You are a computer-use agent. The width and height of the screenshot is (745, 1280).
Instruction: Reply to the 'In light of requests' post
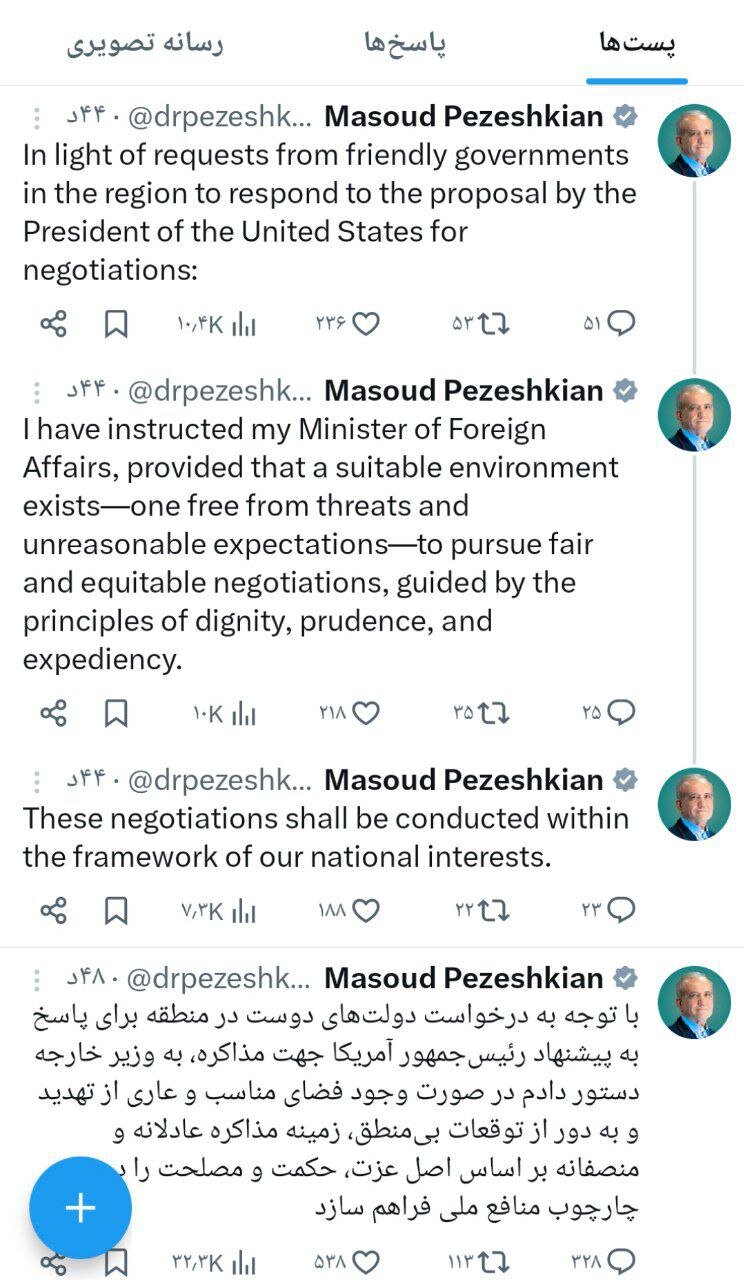pyautogui.click(x=621, y=323)
